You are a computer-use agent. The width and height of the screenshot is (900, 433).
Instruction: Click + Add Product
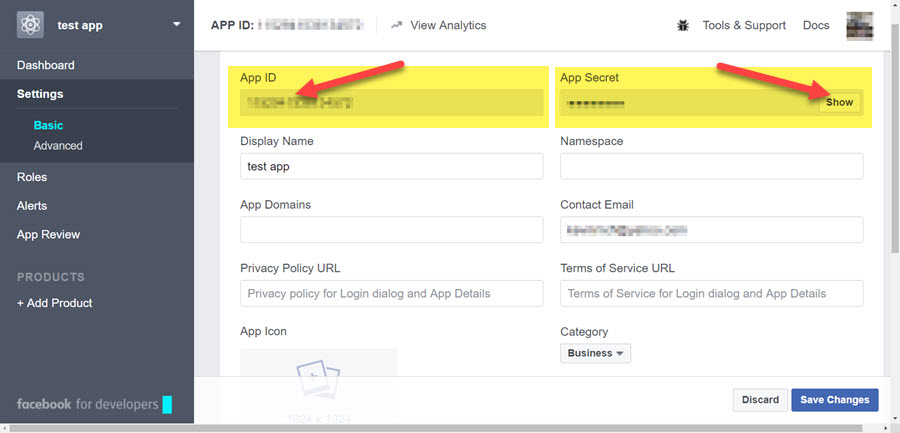(55, 303)
